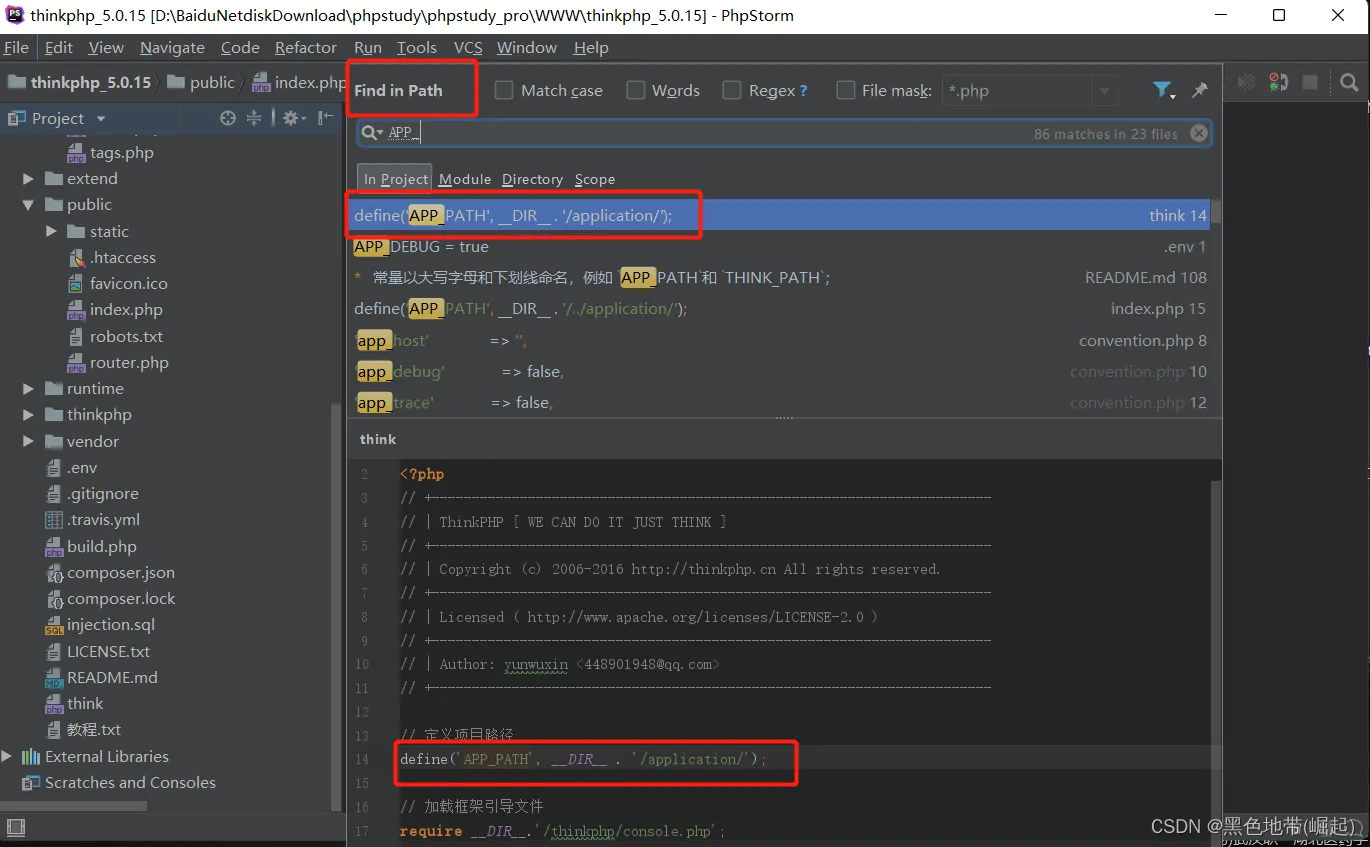1370x847 pixels.
Task: Select the README.md 108 result
Action: pyautogui.click(x=781, y=278)
